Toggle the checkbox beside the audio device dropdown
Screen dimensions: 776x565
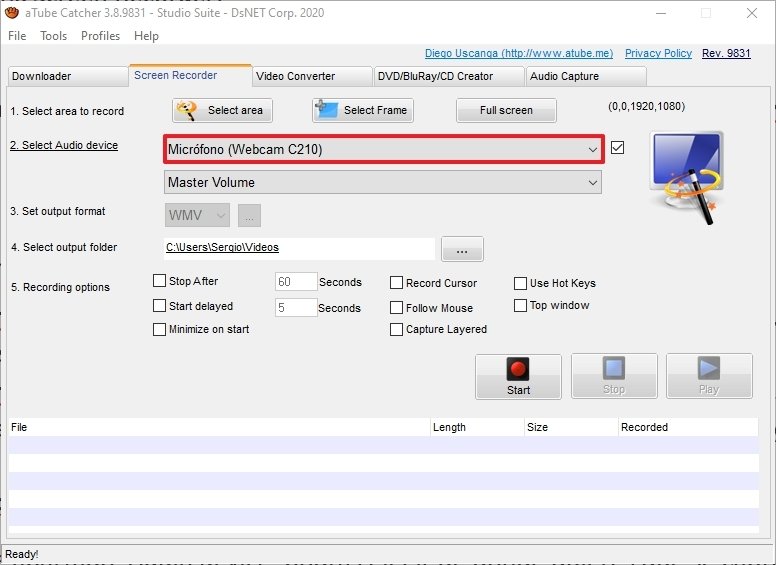[617, 147]
